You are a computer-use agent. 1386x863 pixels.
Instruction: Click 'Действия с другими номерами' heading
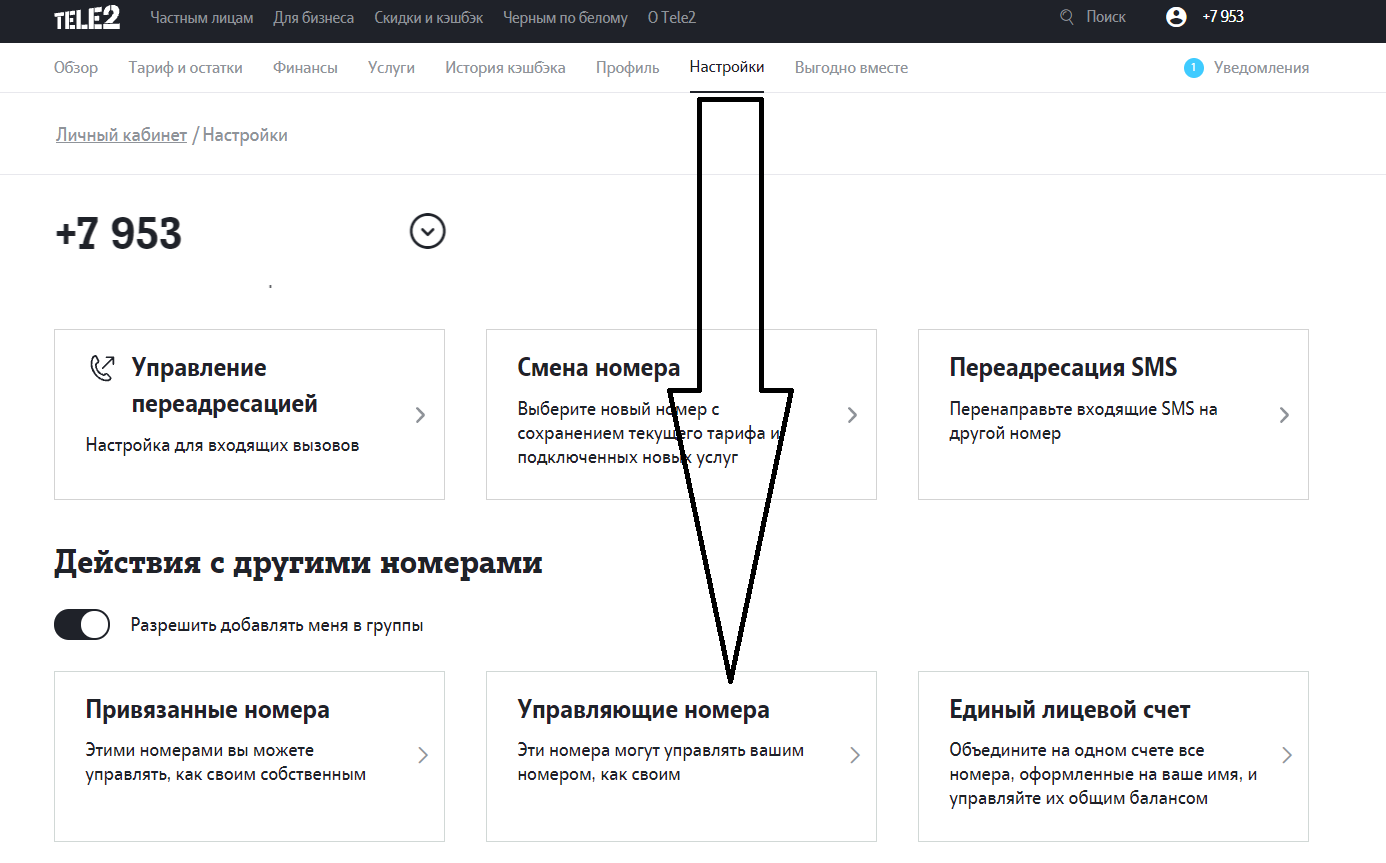click(x=298, y=563)
